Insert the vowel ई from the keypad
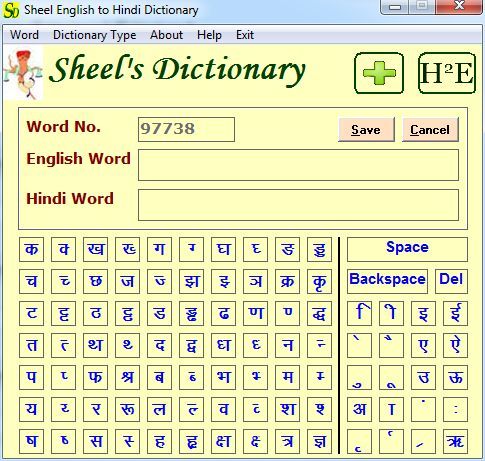485x461 pixels. point(455,313)
